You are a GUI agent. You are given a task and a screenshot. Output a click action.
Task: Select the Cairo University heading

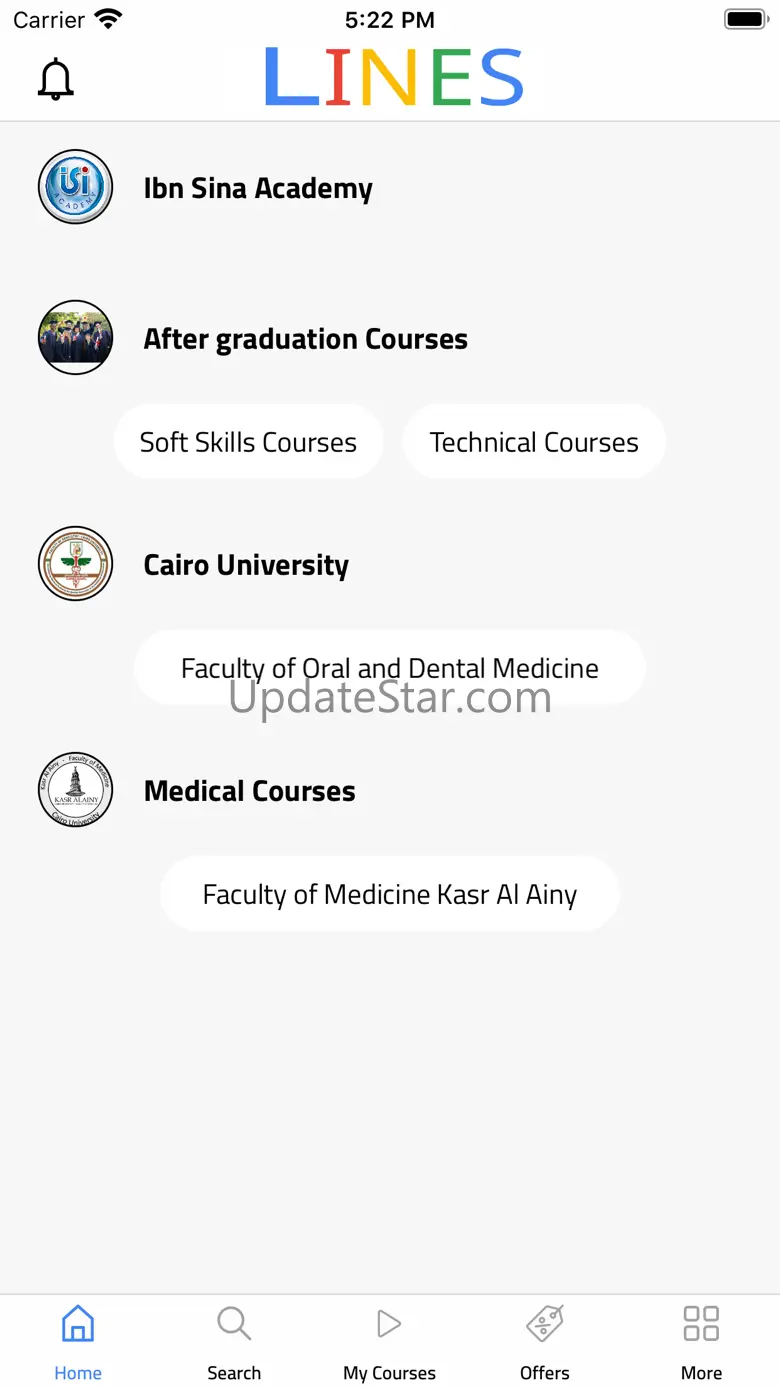click(x=246, y=565)
